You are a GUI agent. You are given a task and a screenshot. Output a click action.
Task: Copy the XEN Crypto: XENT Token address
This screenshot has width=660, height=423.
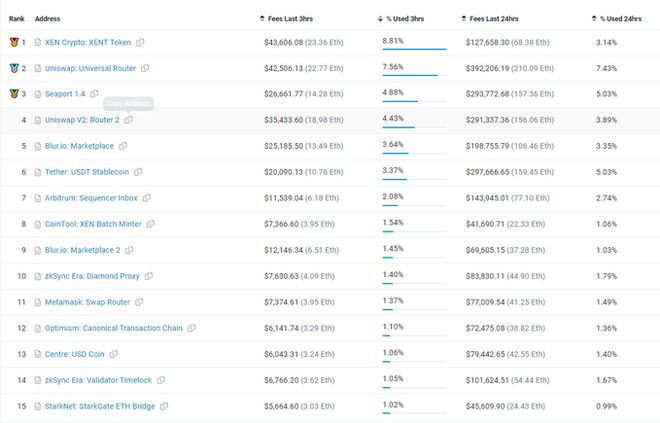[x=141, y=42]
